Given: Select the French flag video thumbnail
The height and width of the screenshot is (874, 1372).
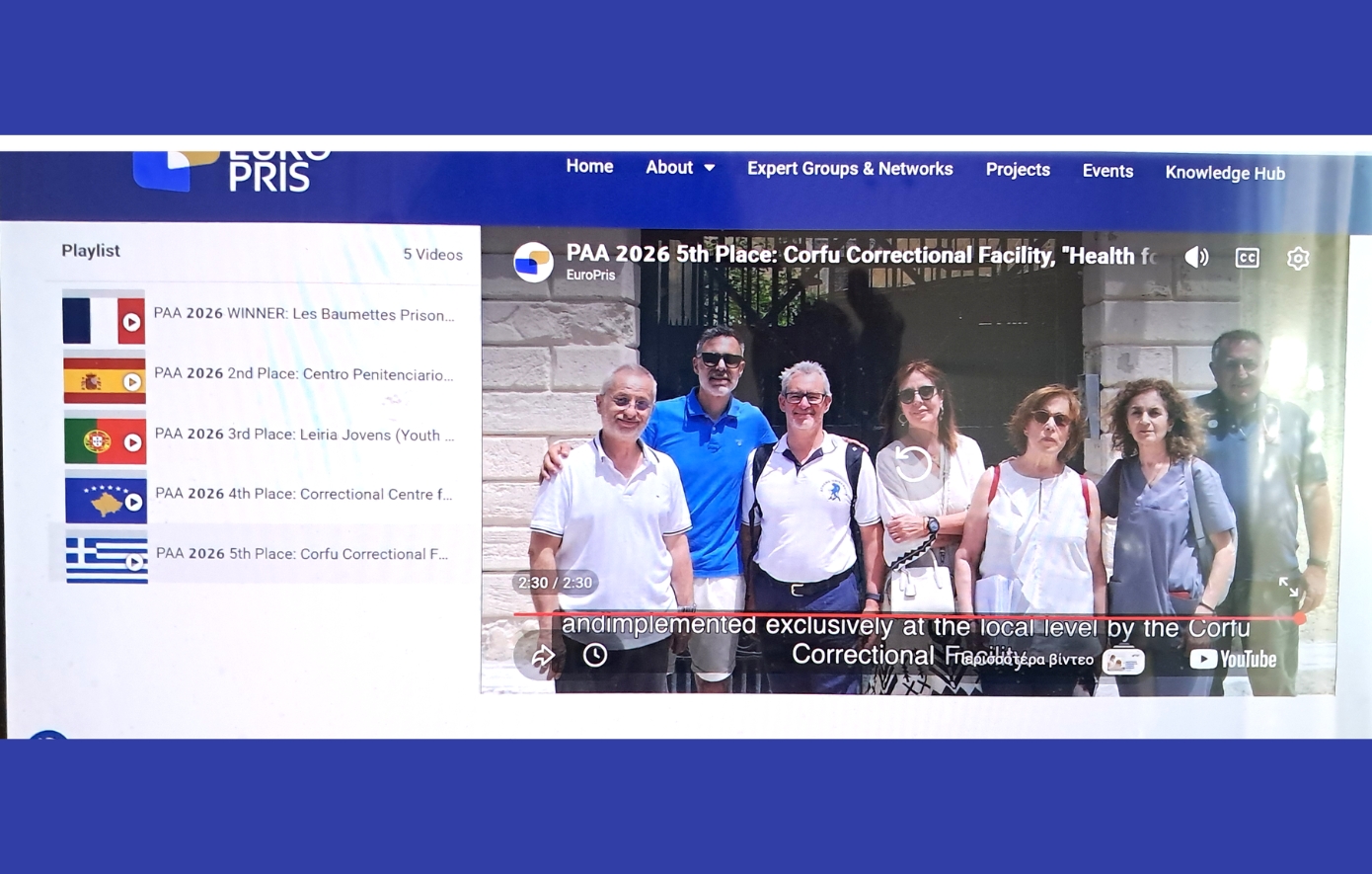Looking at the screenshot, I should click(104, 318).
